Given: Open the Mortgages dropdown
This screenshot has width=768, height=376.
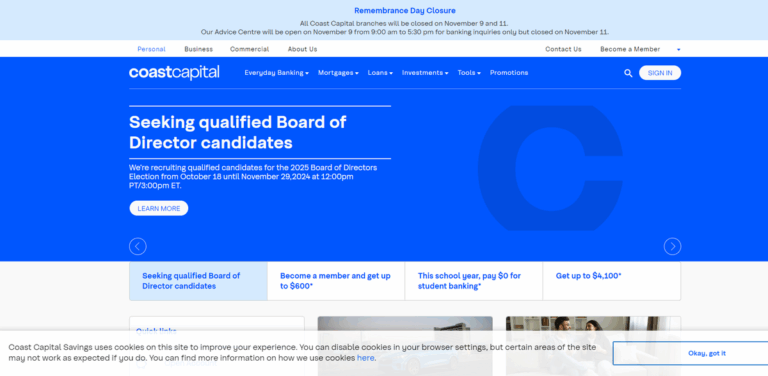Looking at the screenshot, I should [x=338, y=72].
